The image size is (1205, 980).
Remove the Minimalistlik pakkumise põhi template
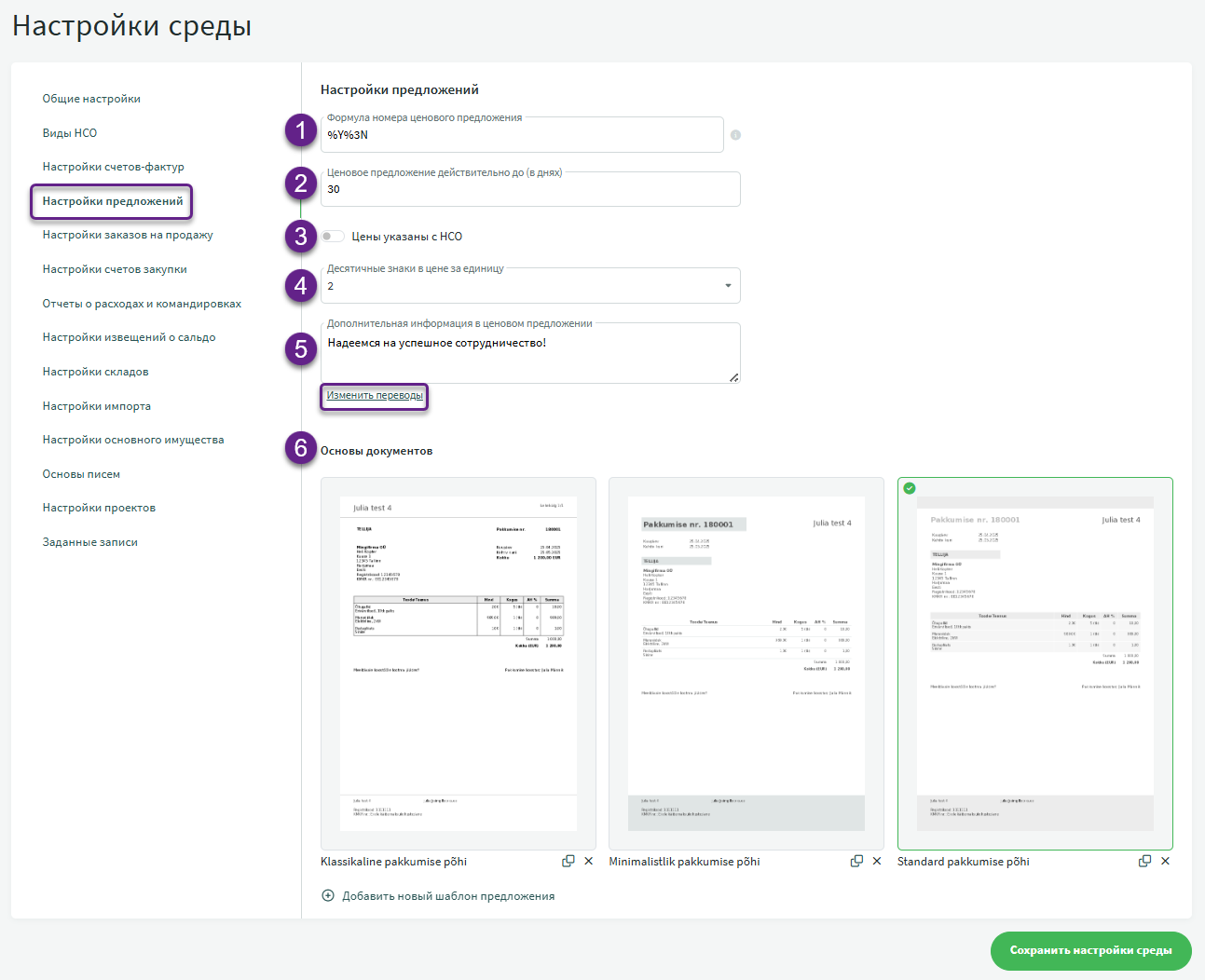pyautogui.click(x=877, y=862)
